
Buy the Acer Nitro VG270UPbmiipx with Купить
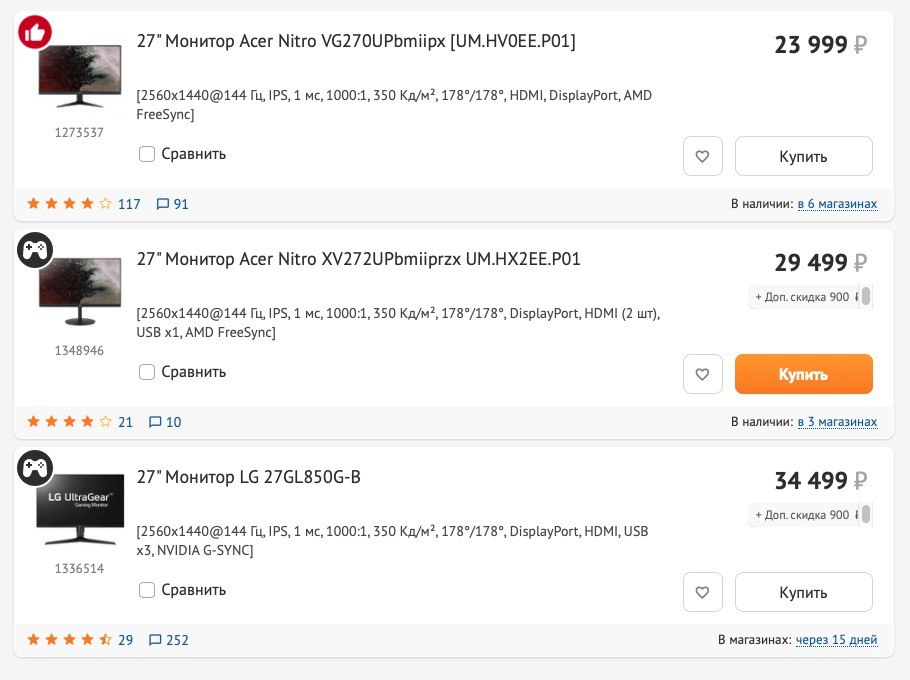tap(804, 156)
